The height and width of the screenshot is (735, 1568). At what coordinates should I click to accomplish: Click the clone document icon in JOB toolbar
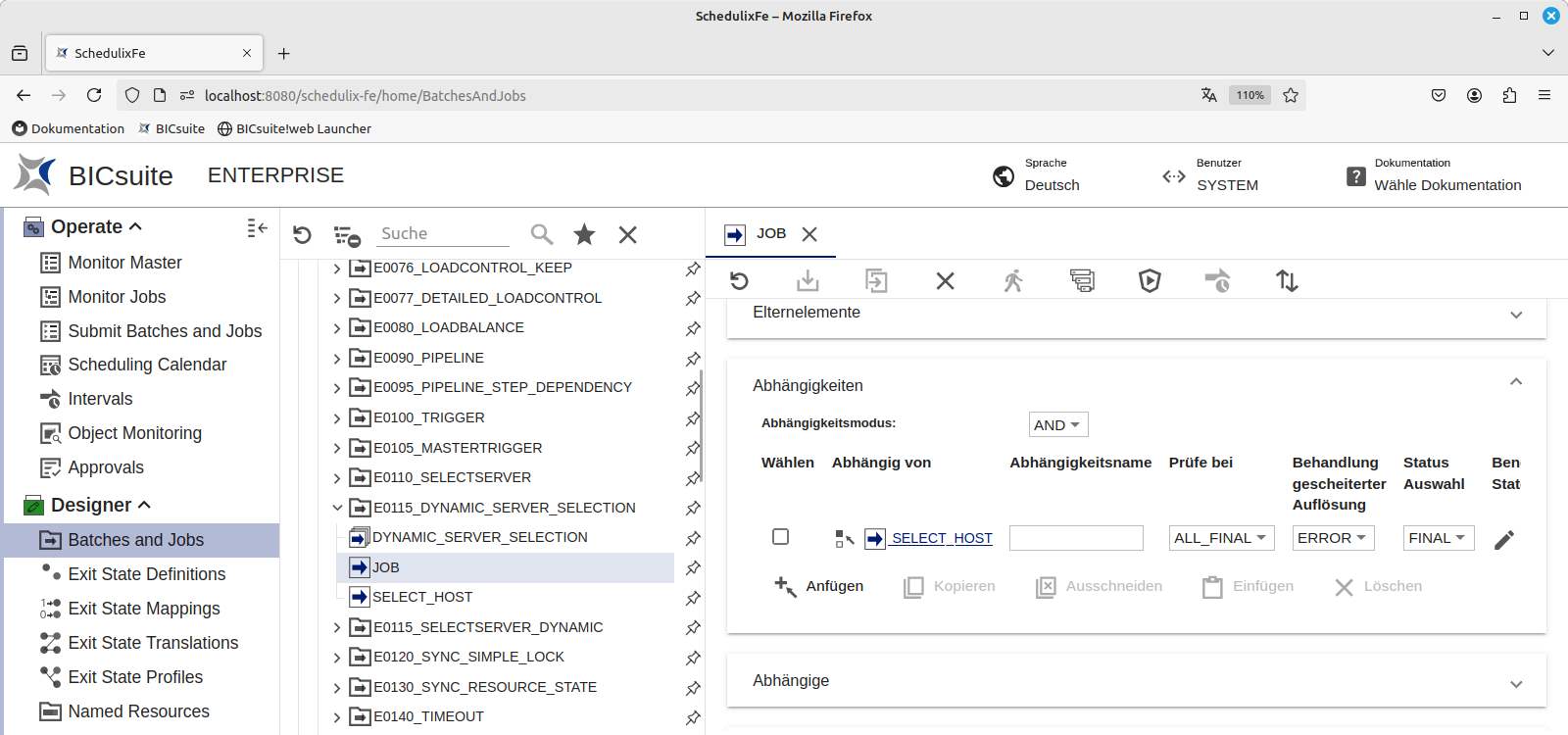(x=876, y=281)
